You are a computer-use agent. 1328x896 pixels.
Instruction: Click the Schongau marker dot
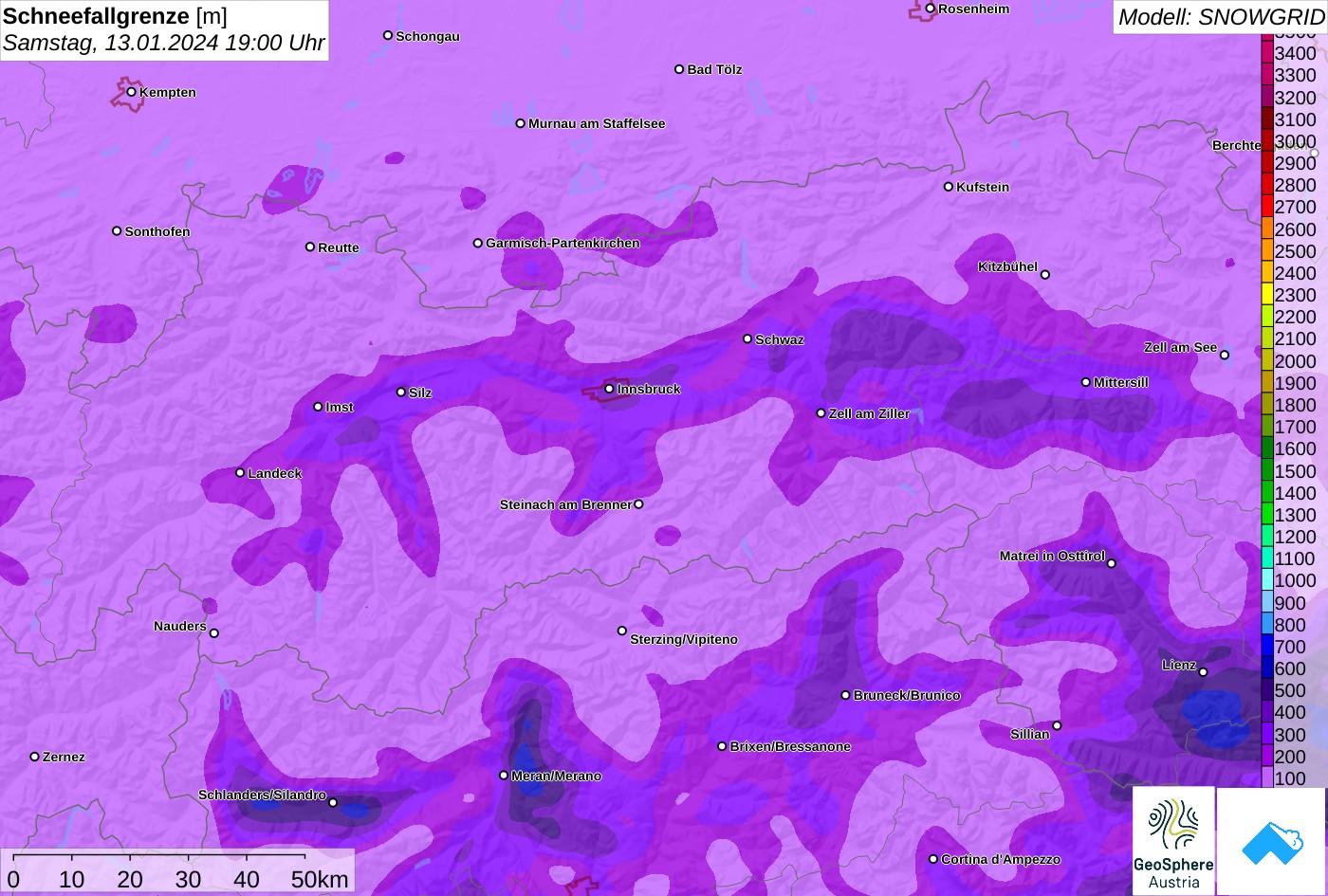pos(388,35)
